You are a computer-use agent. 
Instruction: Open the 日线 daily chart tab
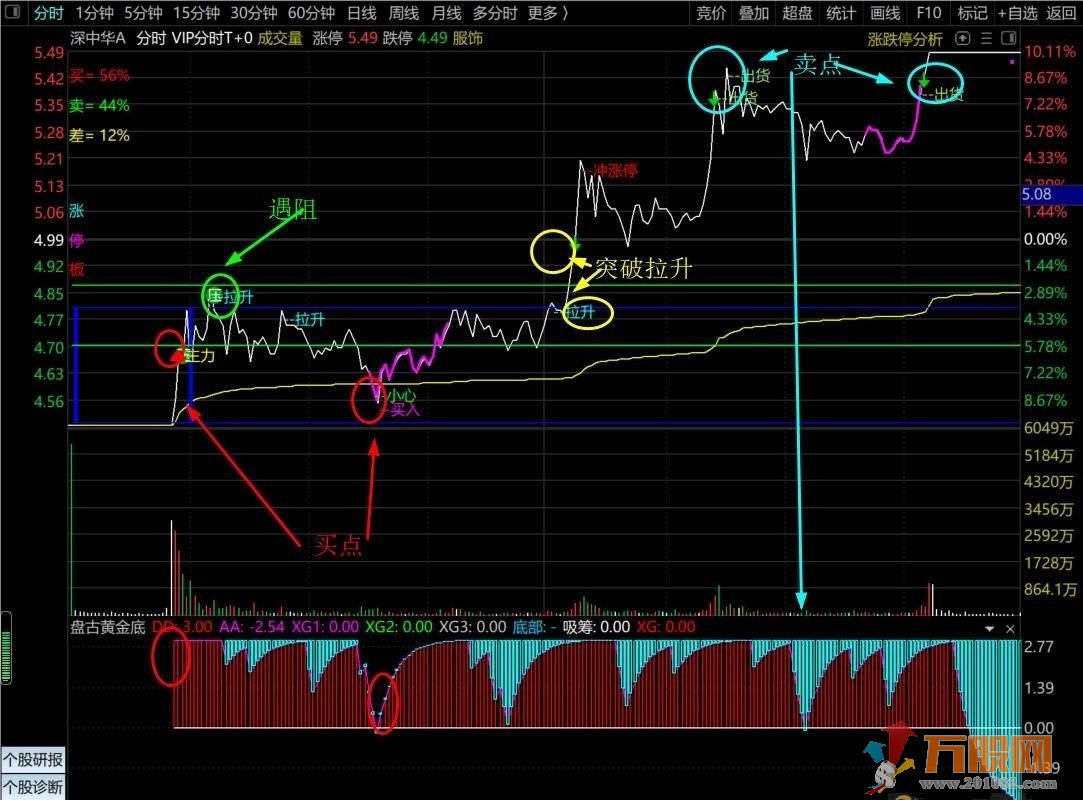pos(361,12)
